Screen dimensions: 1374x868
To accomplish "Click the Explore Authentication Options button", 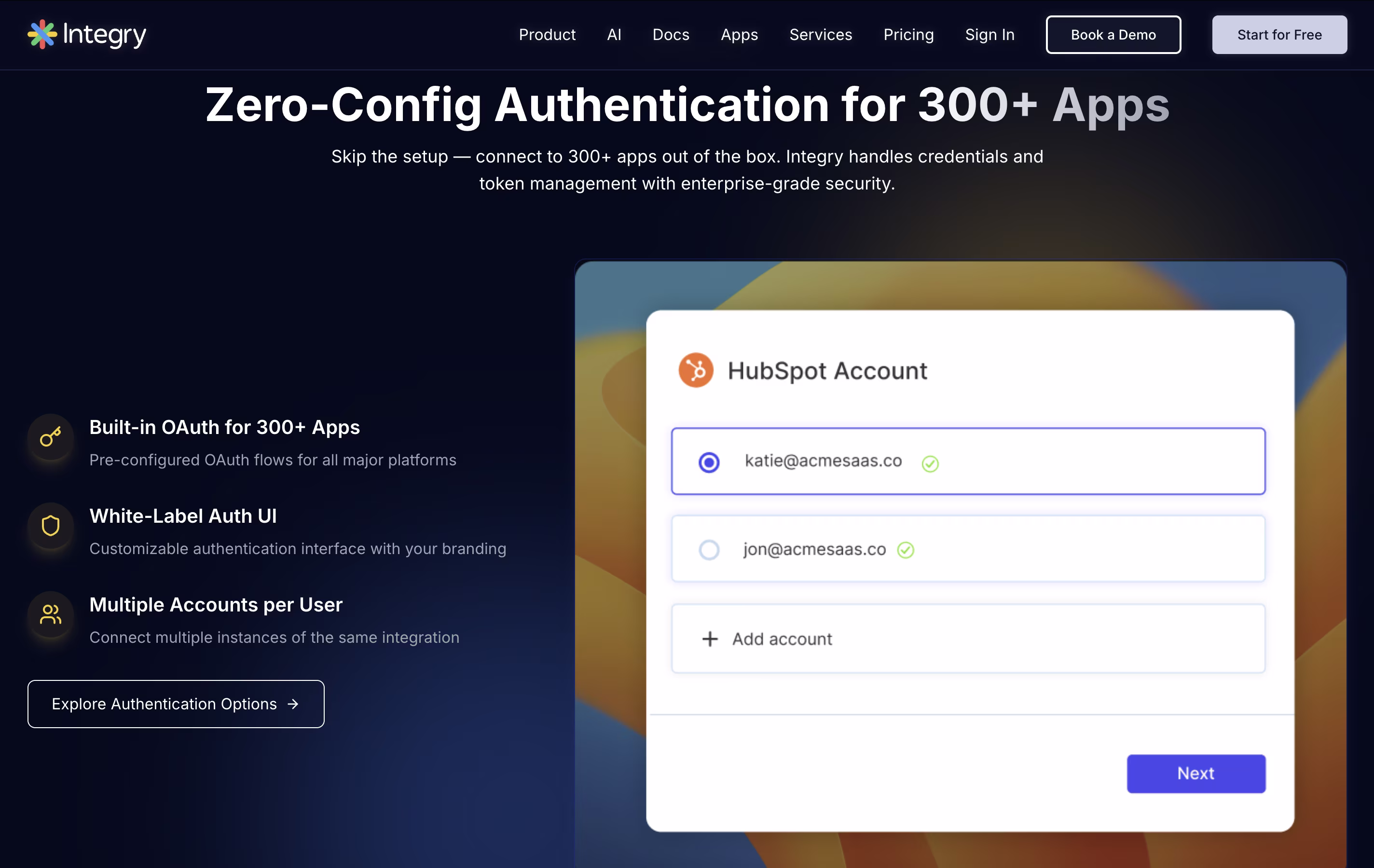I will [176, 704].
